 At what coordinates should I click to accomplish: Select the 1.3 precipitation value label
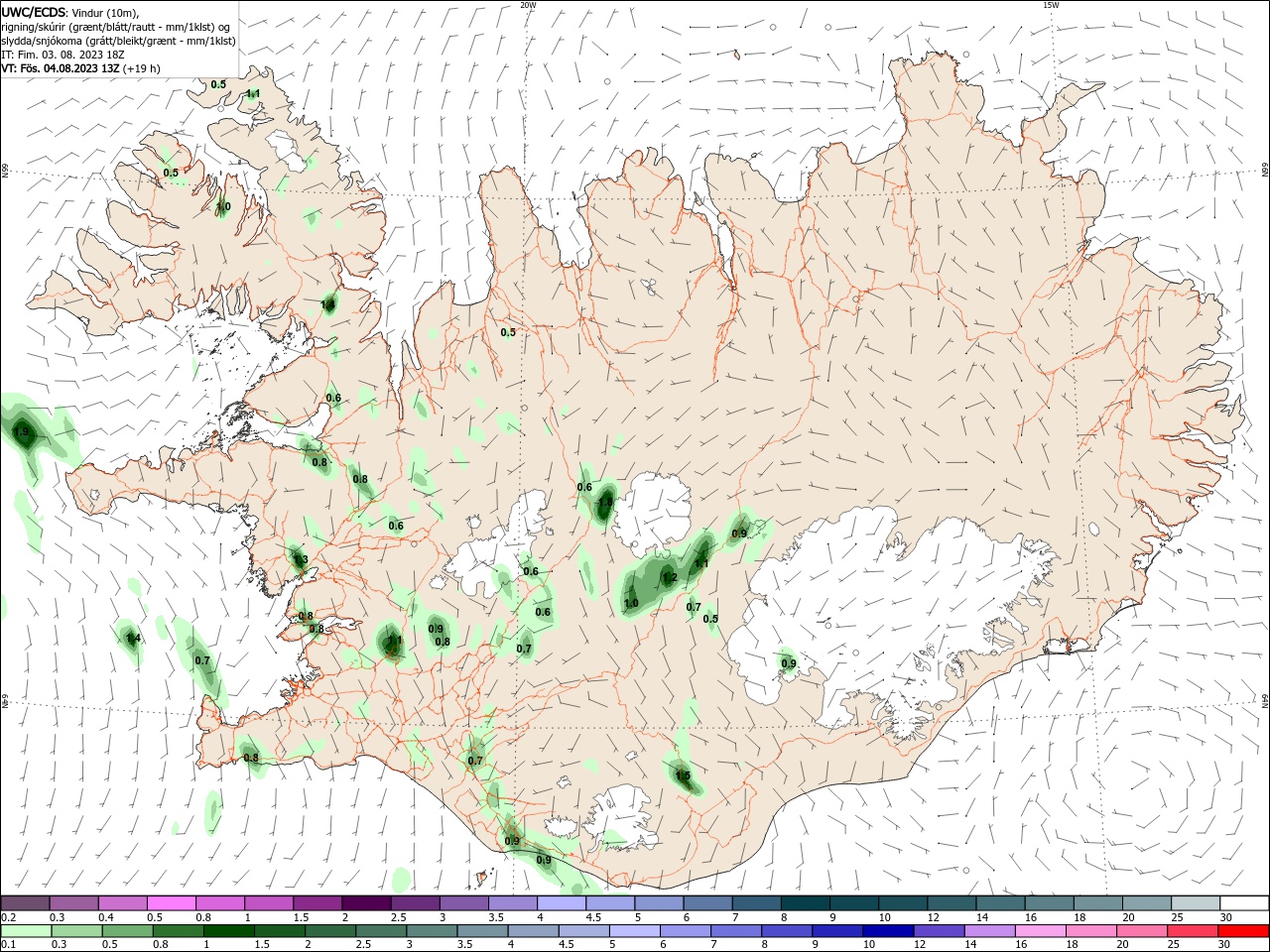300,560
